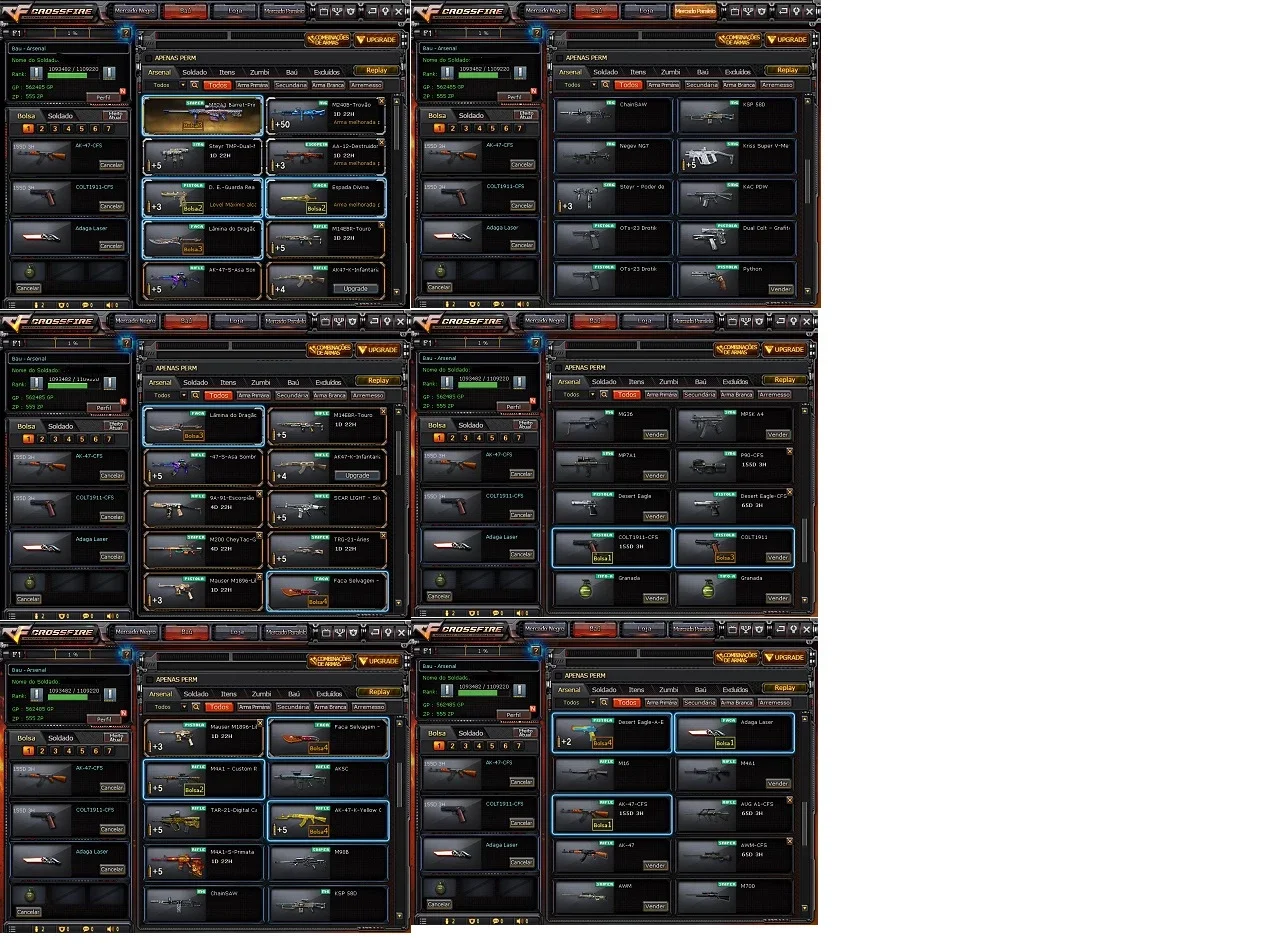This screenshot has height=945, width=1267.
Task: Open Excluídos tab in the panel listing M200 CheyTac
Action: tap(328, 382)
